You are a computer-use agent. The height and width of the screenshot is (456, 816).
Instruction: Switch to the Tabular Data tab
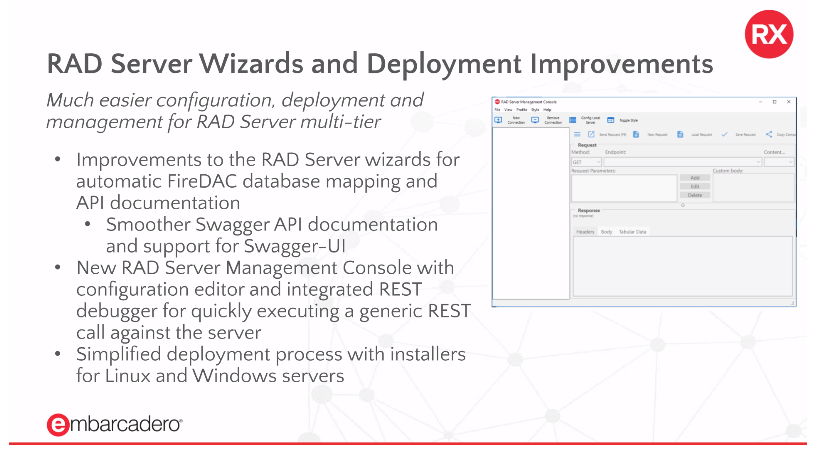632,232
